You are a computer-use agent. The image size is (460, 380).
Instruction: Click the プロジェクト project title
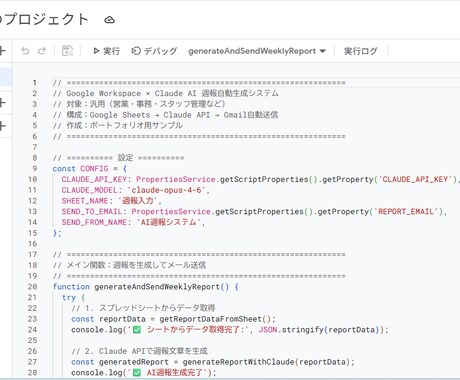(46, 20)
